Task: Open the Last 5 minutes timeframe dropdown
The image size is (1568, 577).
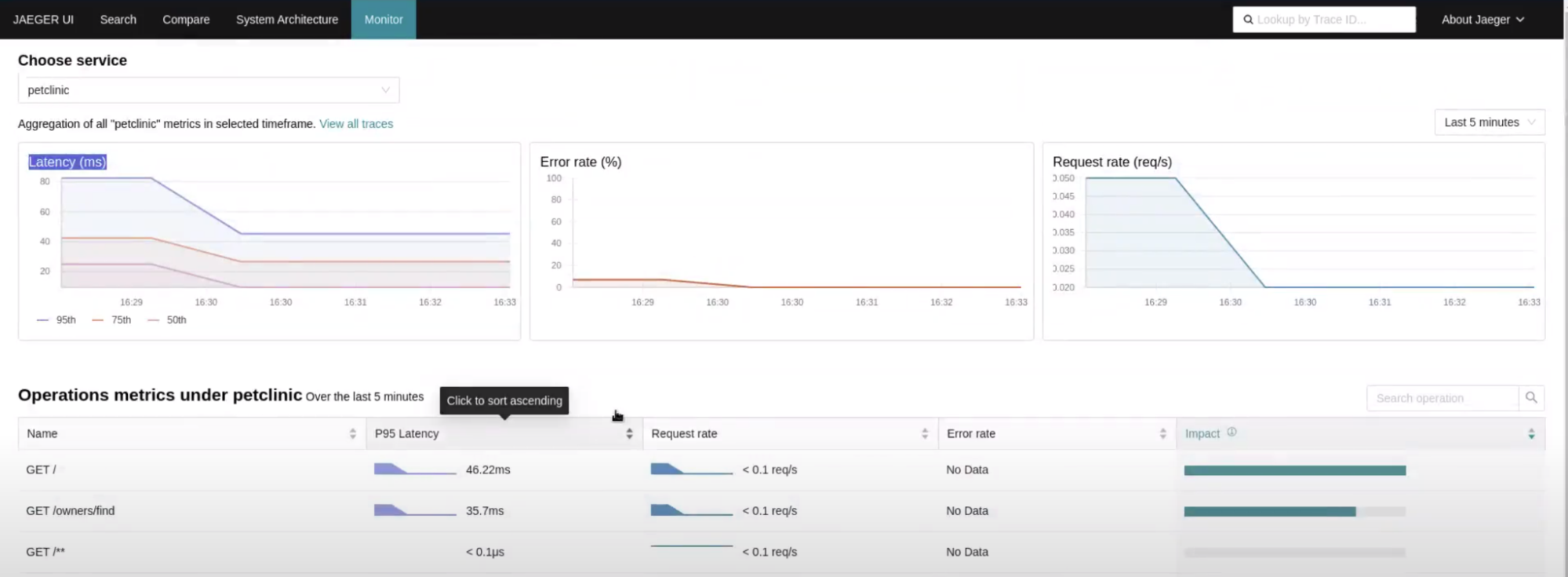Action: click(x=1489, y=122)
